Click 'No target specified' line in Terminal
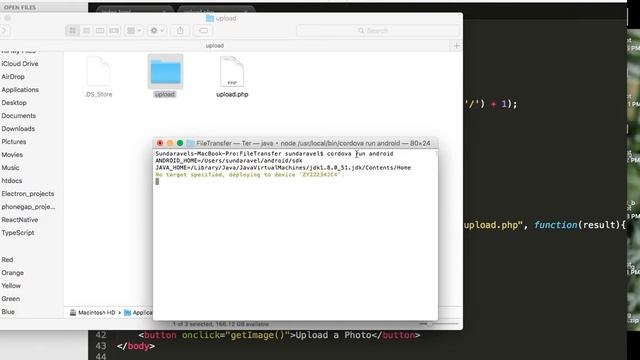Screen dimensions: 640x360 tap(250, 175)
